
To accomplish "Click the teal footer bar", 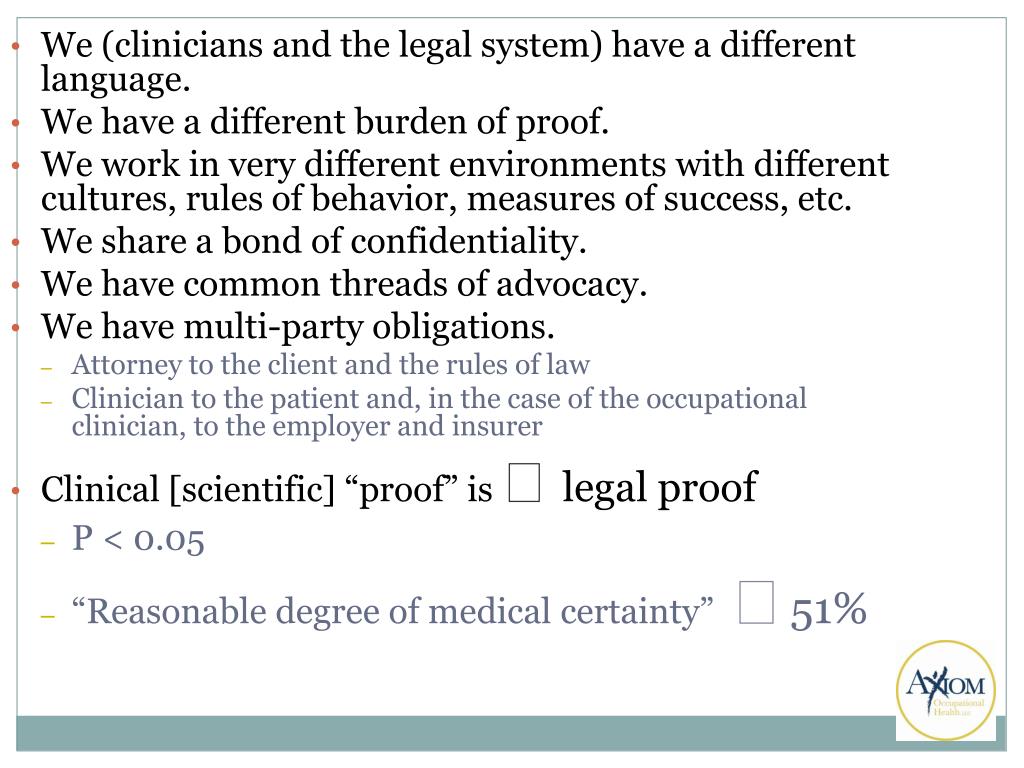I will coord(456,733).
